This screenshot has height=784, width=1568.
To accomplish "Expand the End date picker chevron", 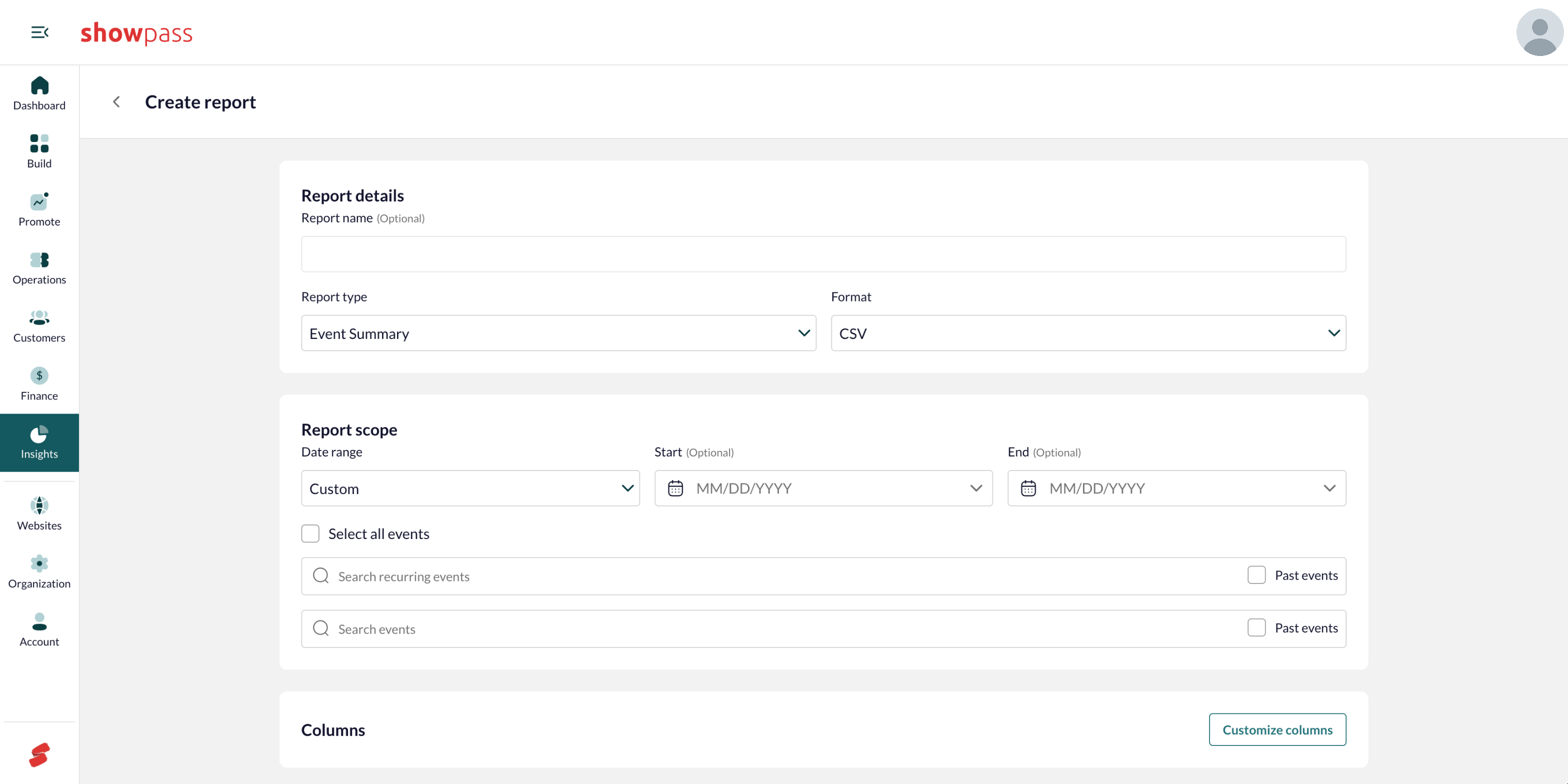I will [x=1329, y=488].
